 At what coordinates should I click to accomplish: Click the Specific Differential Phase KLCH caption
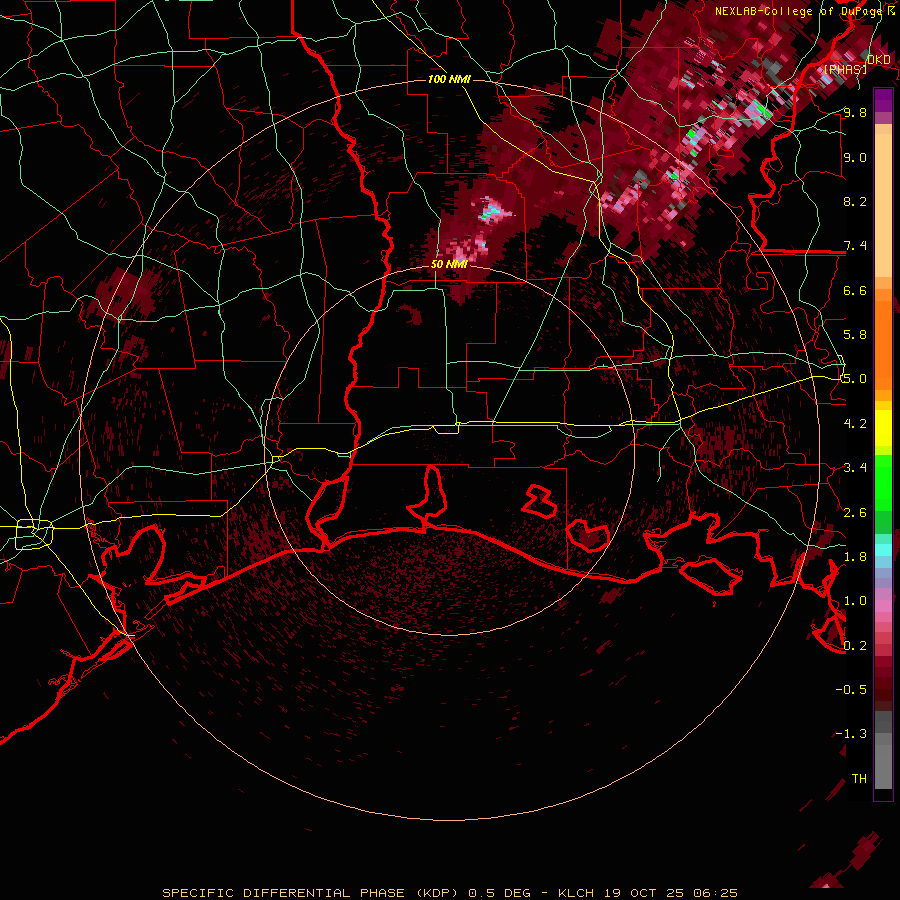coord(449,893)
